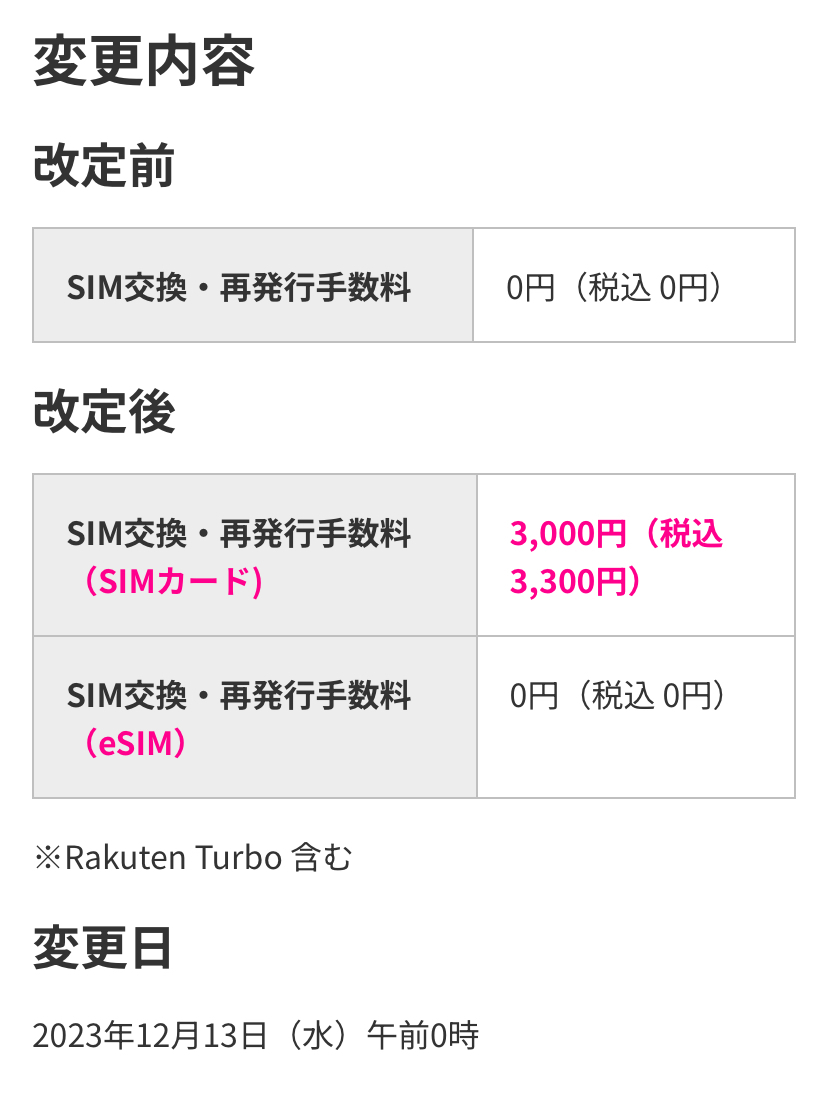Select the pink （eSIM） label

tap(135, 742)
